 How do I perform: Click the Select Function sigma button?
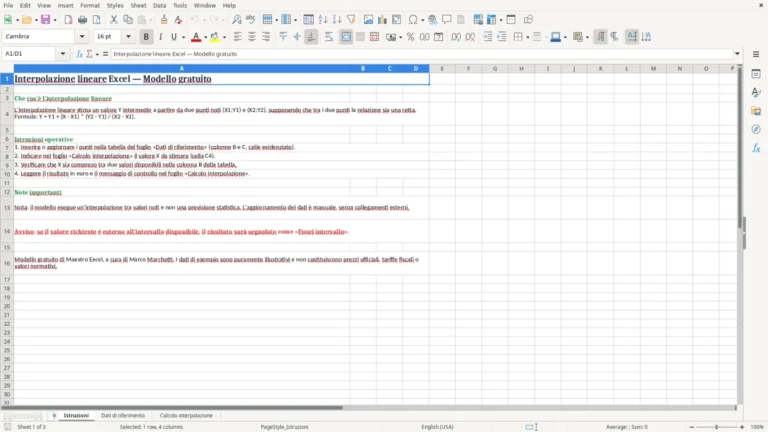point(89,54)
